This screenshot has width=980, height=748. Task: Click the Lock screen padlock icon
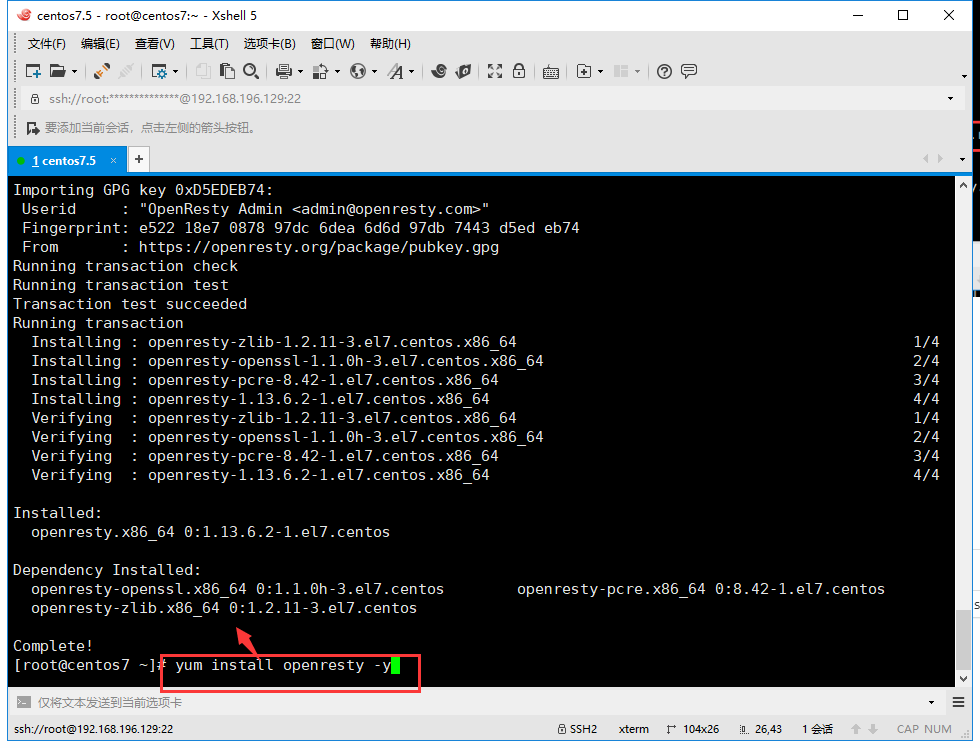point(519,71)
